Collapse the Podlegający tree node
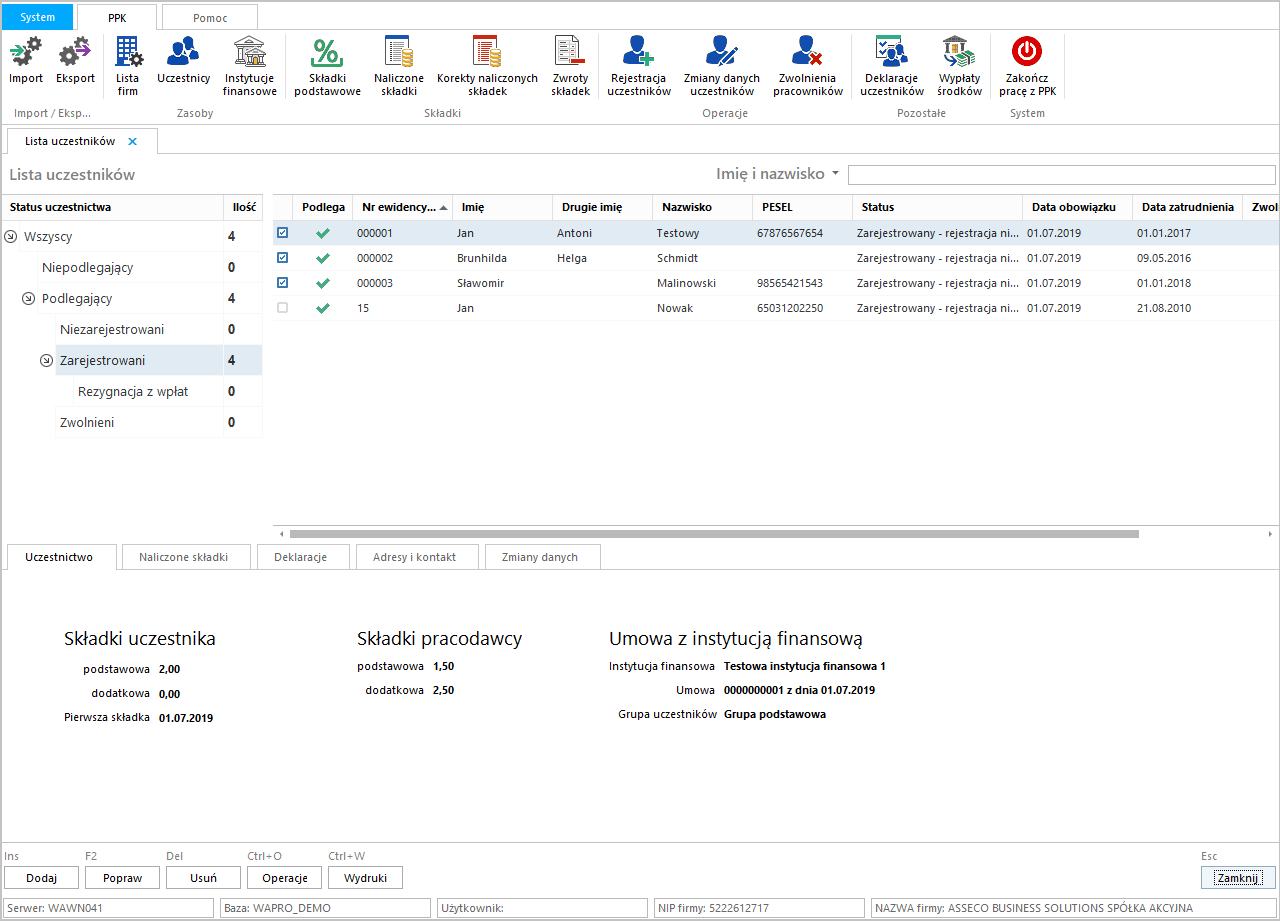This screenshot has width=1280, height=921. click(29, 299)
